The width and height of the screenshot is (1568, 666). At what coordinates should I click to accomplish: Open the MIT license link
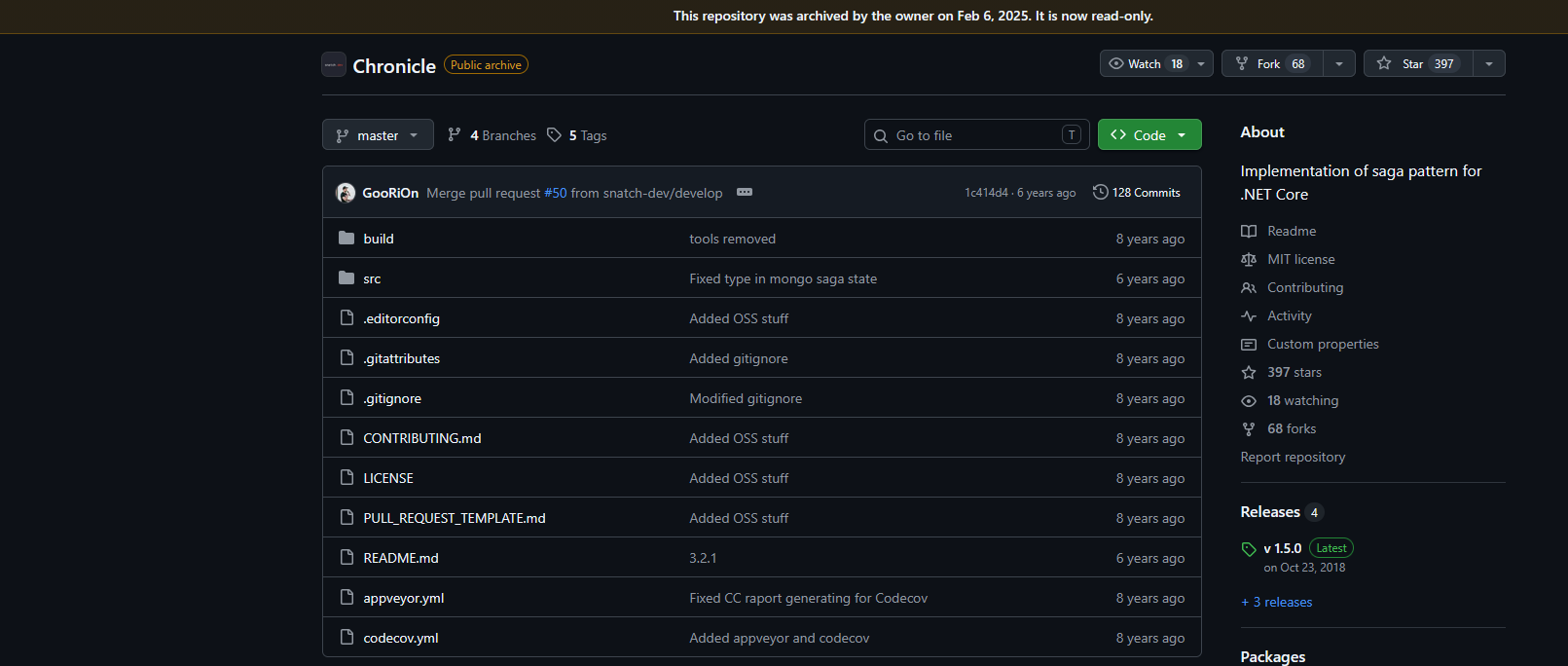click(1301, 259)
